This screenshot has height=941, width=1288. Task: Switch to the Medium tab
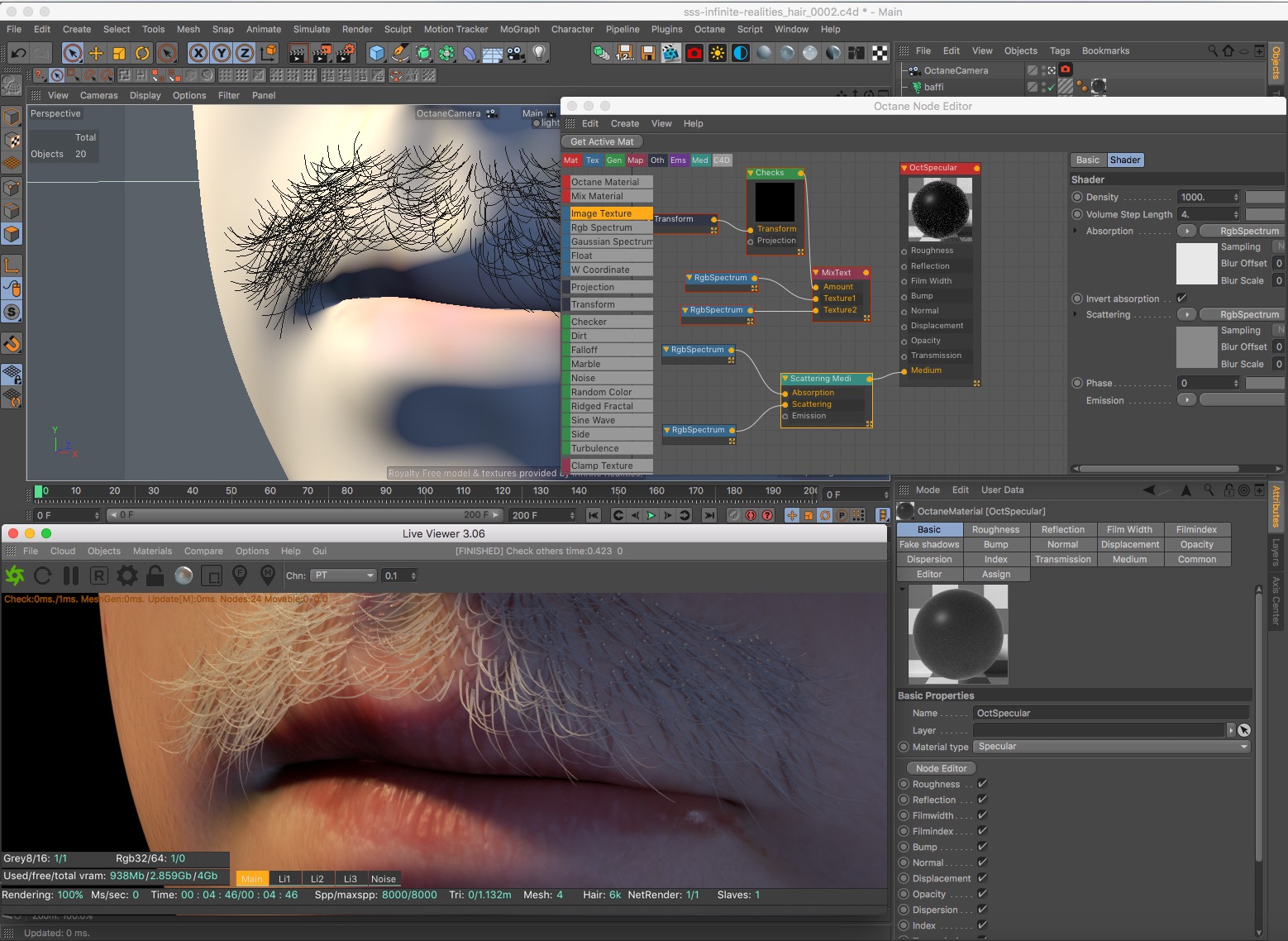click(1129, 560)
